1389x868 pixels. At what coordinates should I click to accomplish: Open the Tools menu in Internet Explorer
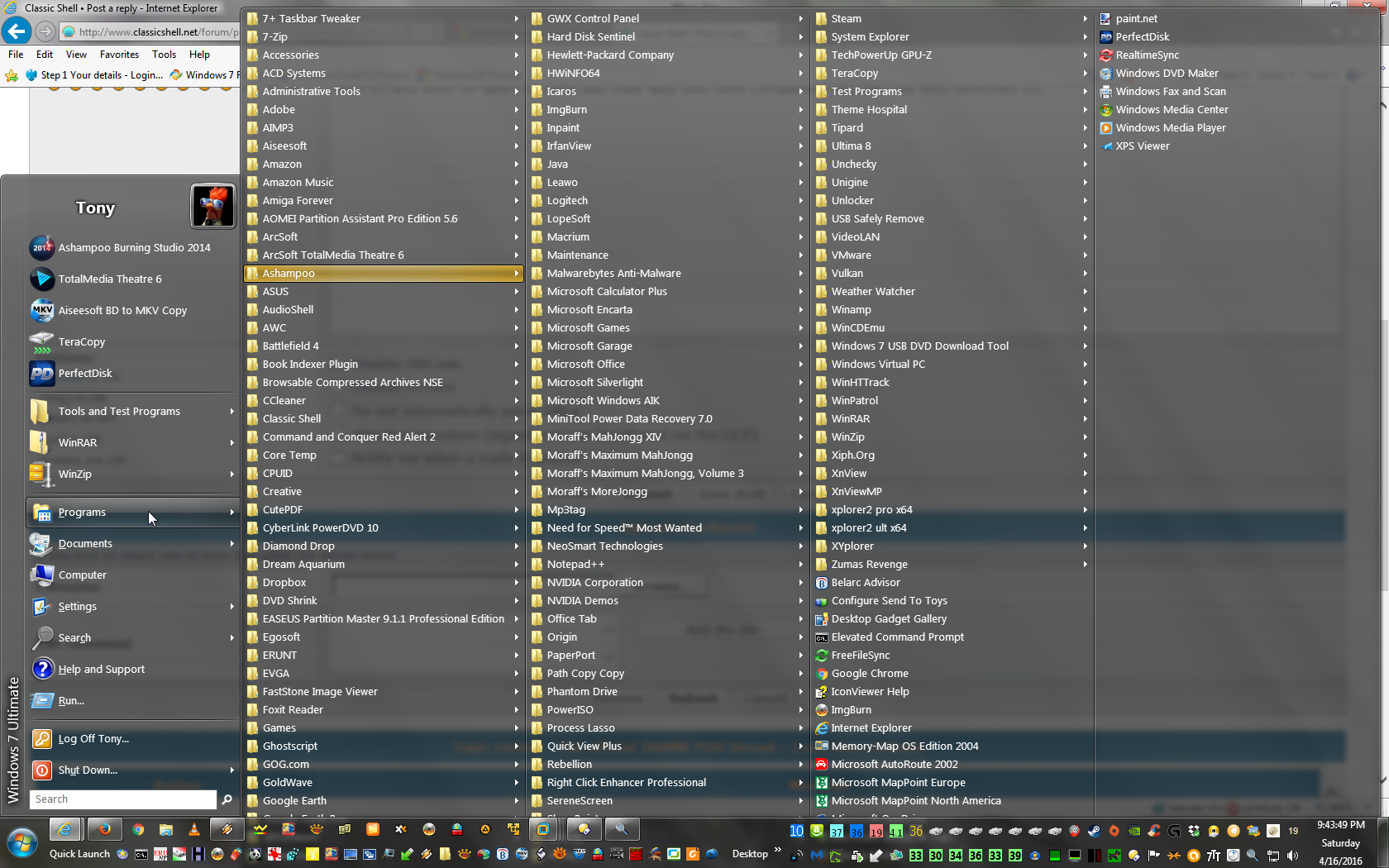point(164,55)
